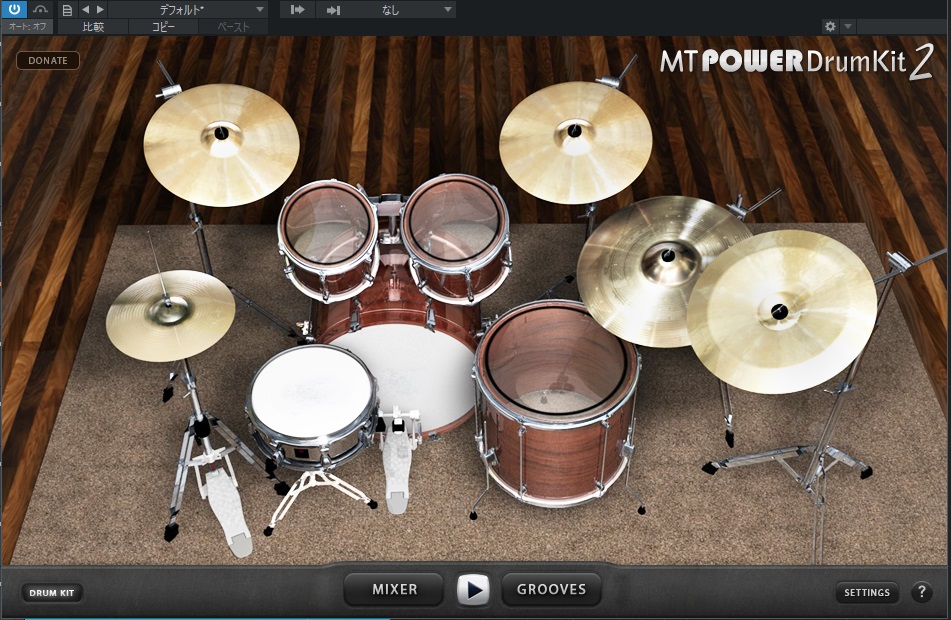The height and width of the screenshot is (620, 951).
Task: Click the コピー copy menu item
Action: (x=162, y=27)
